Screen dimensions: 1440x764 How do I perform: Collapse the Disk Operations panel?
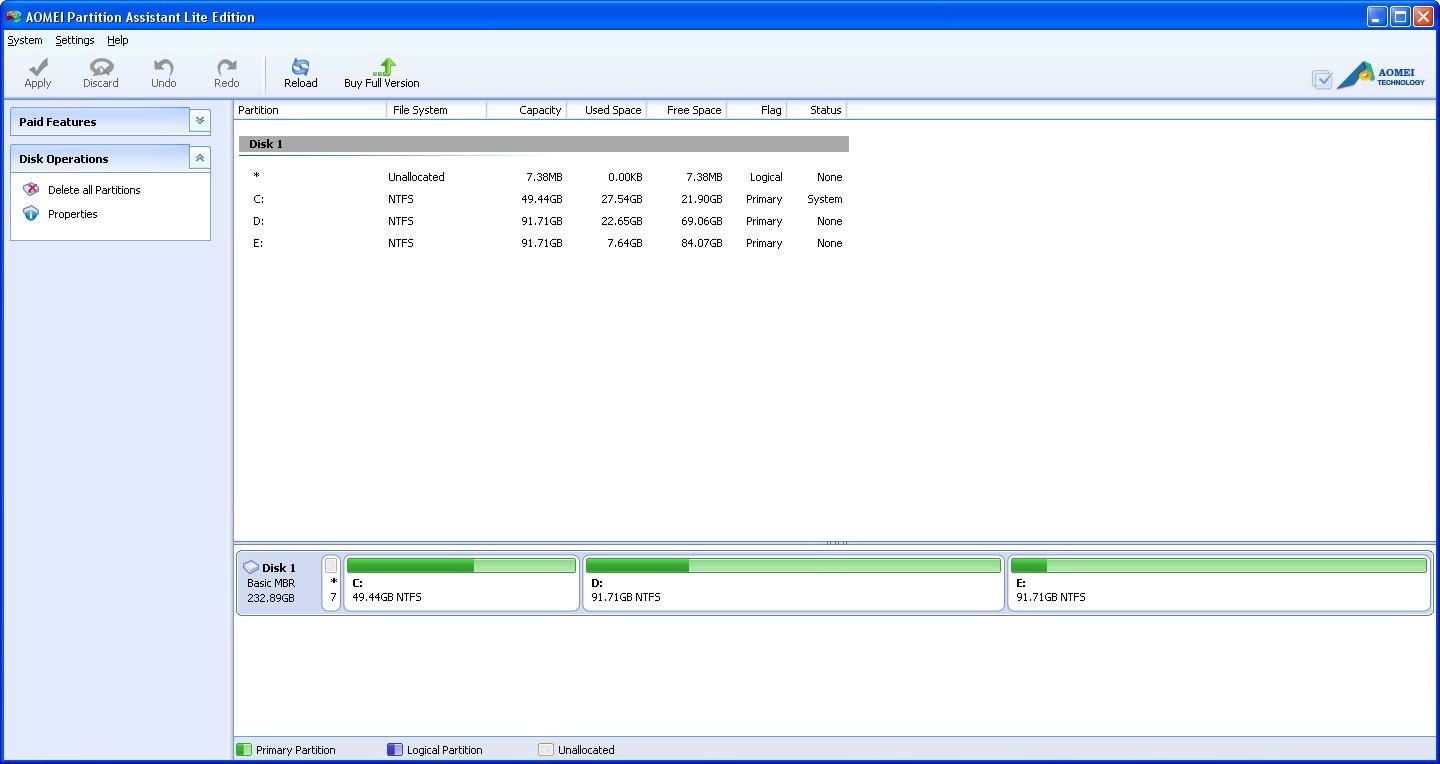pyautogui.click(x=200, y=158)
